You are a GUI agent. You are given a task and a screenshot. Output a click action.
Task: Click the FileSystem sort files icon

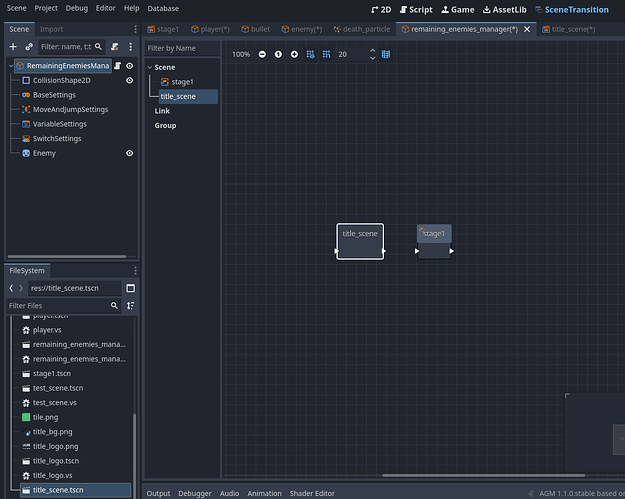tap(130, 305)
